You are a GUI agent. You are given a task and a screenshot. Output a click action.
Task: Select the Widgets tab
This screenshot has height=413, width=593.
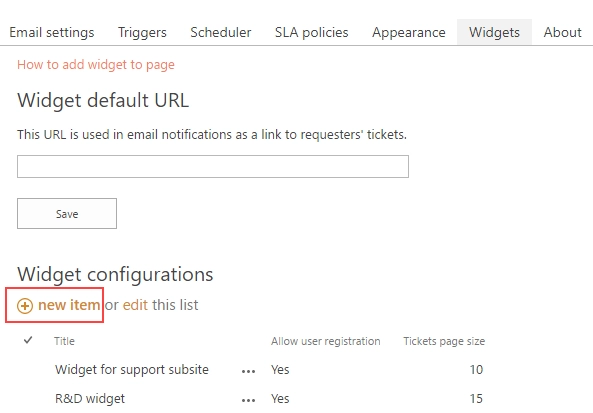pyautogui.click(x=494, y=32)
